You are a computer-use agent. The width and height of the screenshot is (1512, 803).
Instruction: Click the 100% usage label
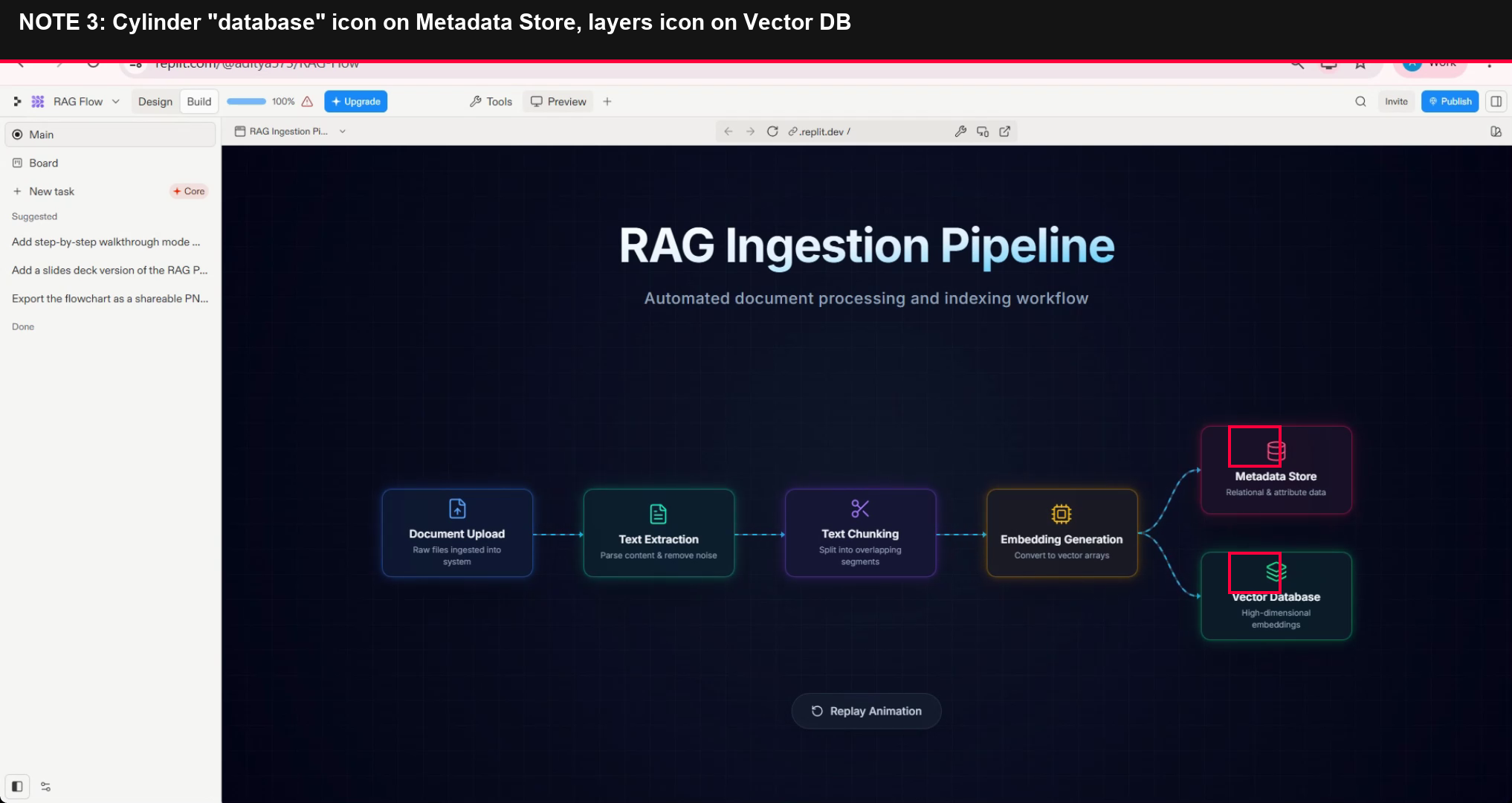[283, 102]
